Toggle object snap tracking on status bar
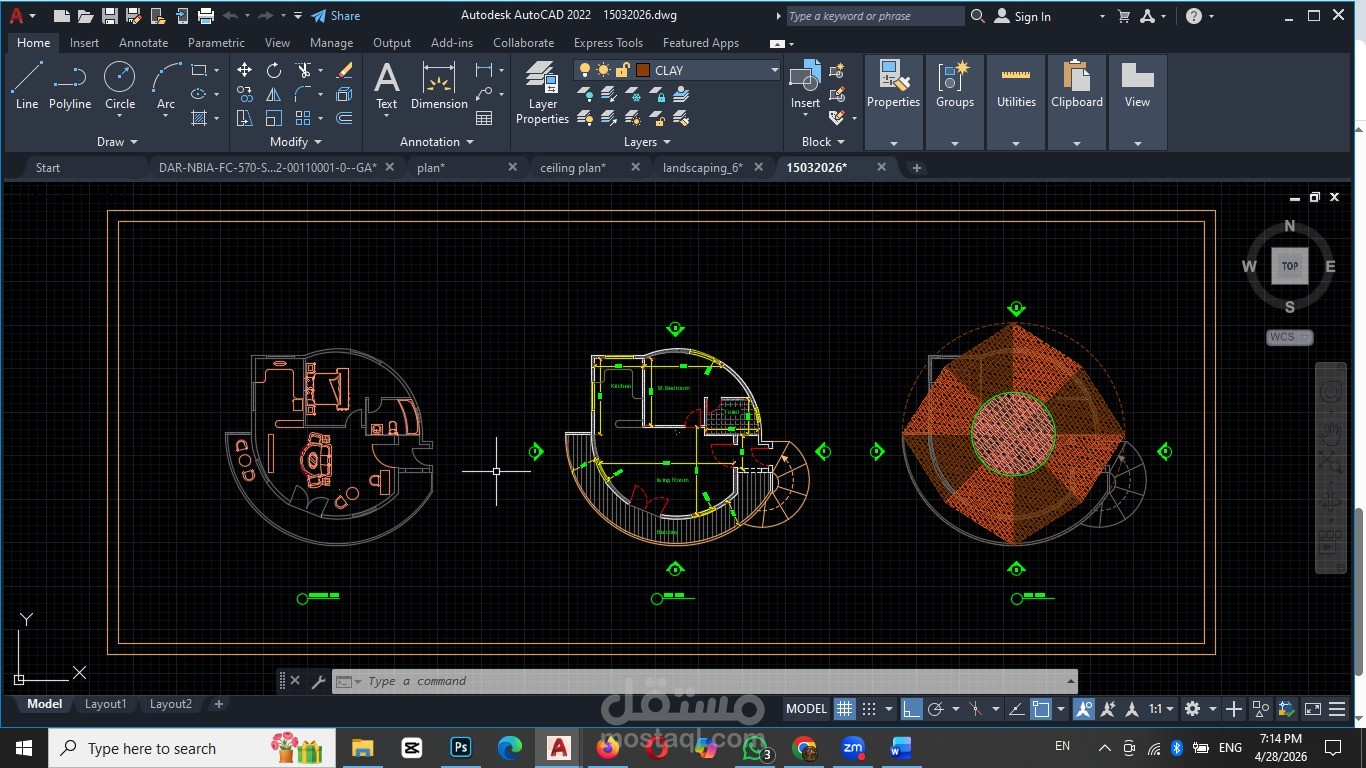 pos(1017,709)
